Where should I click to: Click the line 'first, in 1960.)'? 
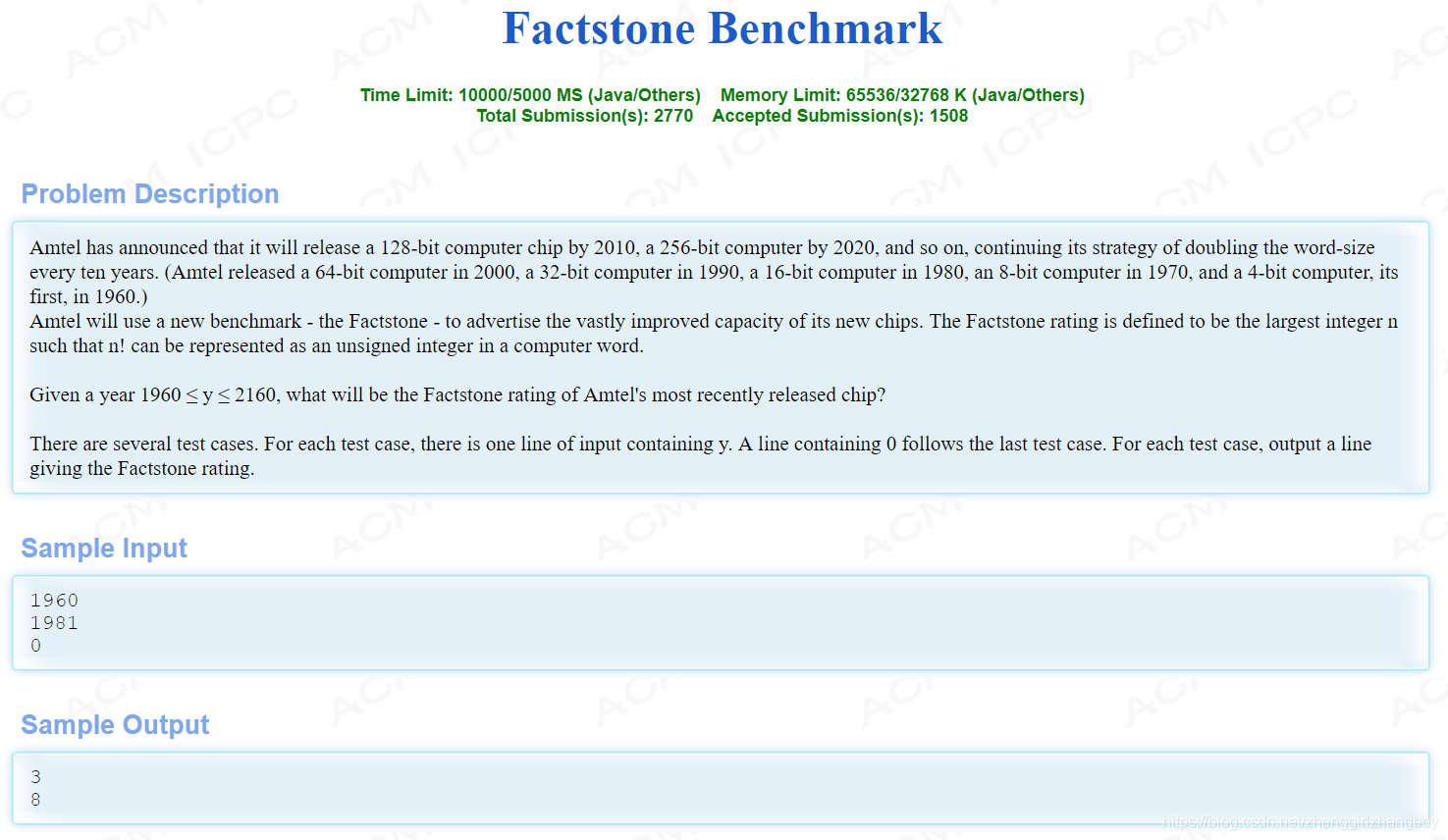pos(88,296)
